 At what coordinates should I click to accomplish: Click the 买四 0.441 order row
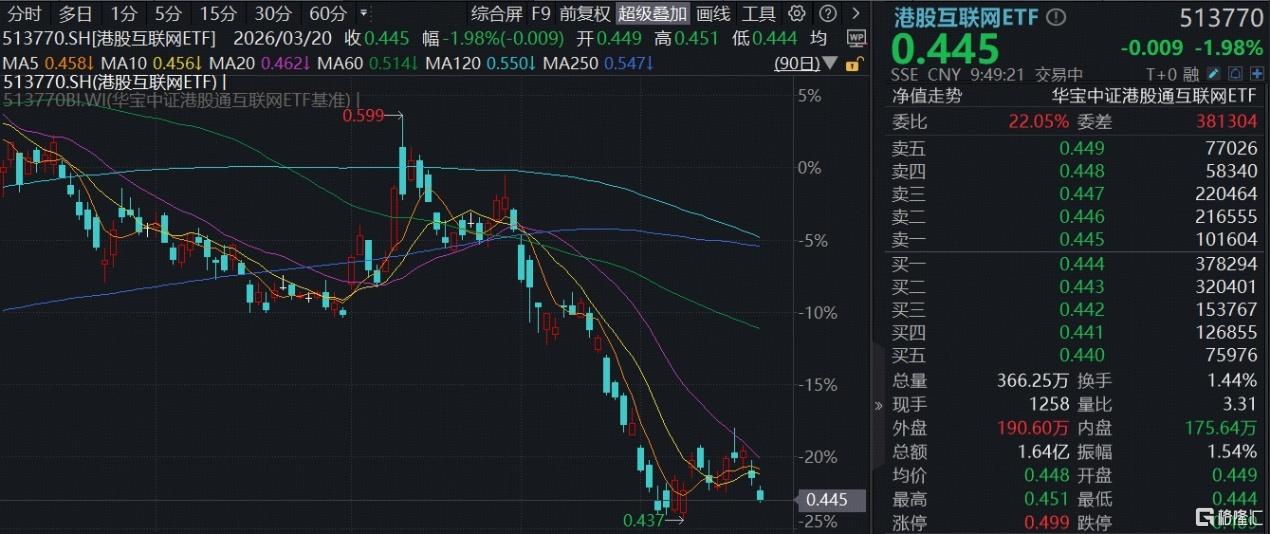pyautogui.click(x=1075, y=333)
